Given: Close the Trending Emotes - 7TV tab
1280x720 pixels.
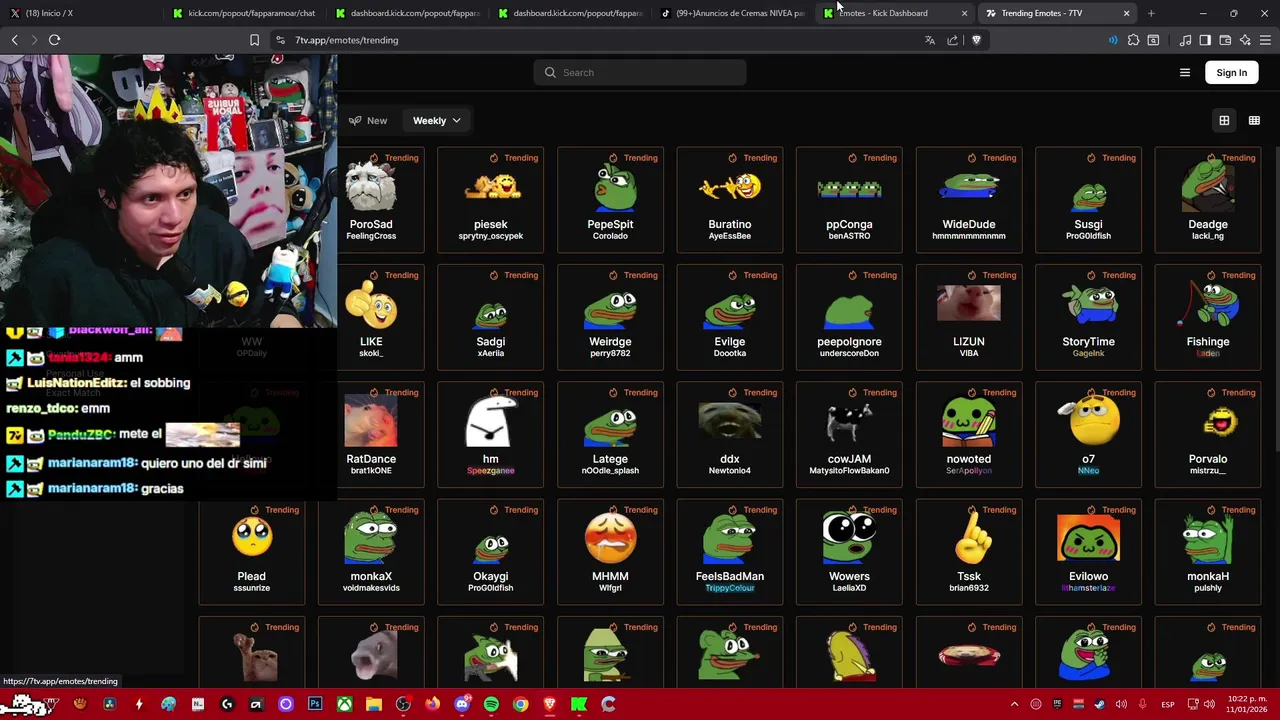Looking at the screenshot, I should click(1126, 13).
